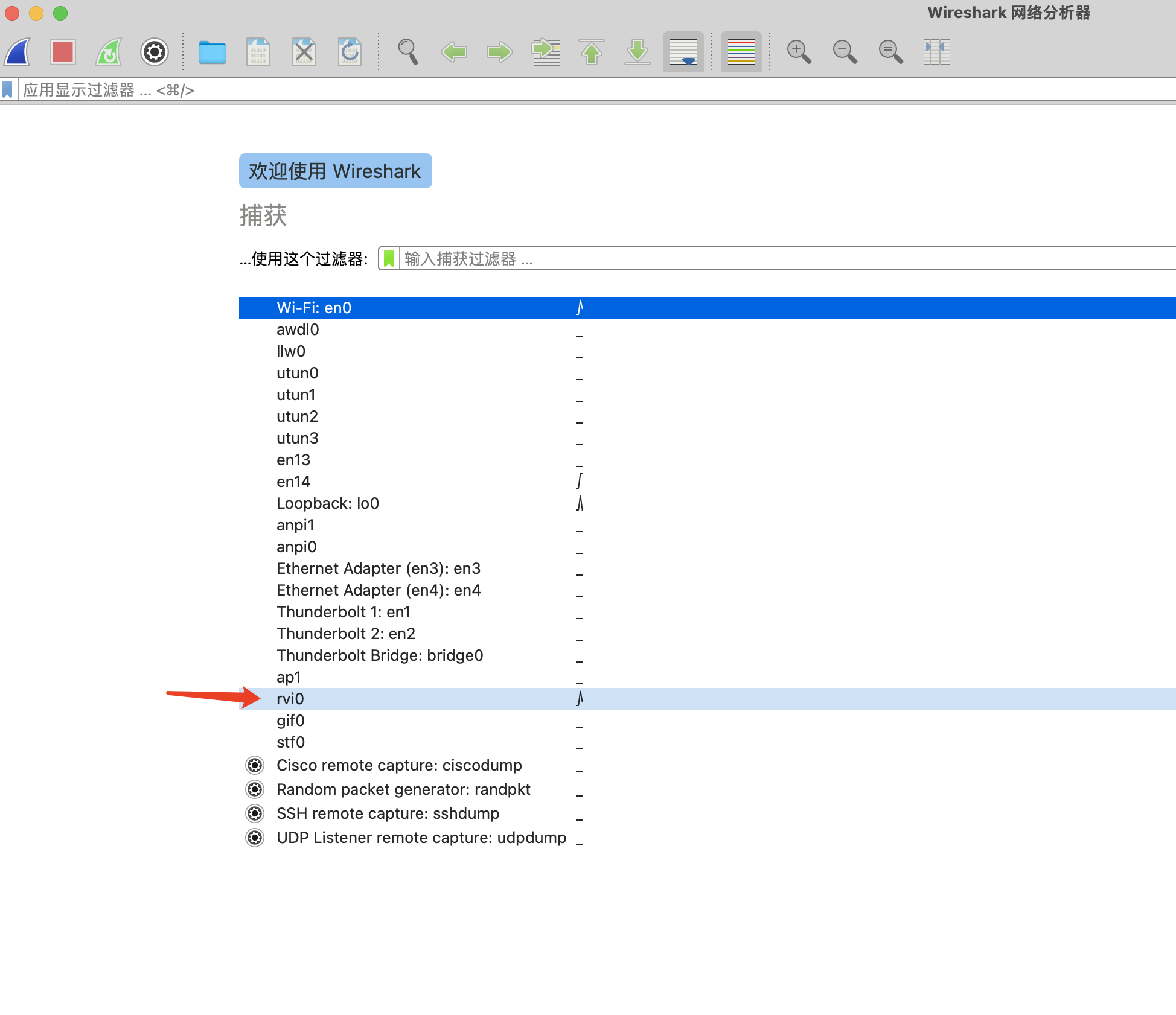Open SSH remote capture settings gear
The height and width of the screenshot is (1015, 1176).
click(x=255, y=813)
